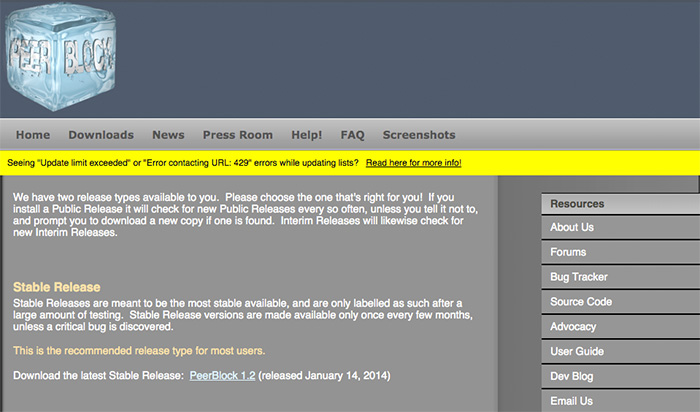Open Bug Tracker in Resources sidebar
This screenshot has height=412, width=700.
pos(621,277)
